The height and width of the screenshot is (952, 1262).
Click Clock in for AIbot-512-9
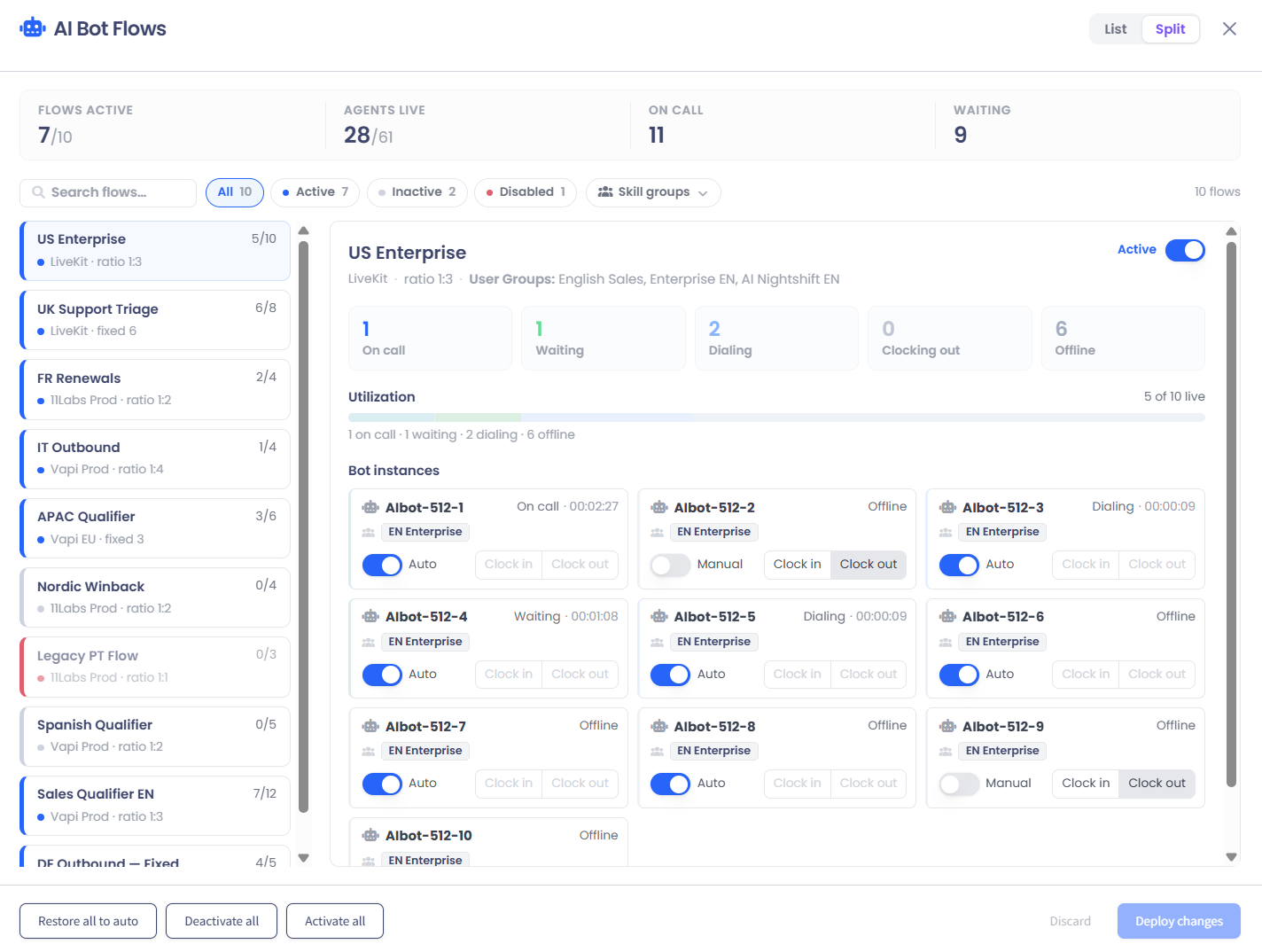1086,784
